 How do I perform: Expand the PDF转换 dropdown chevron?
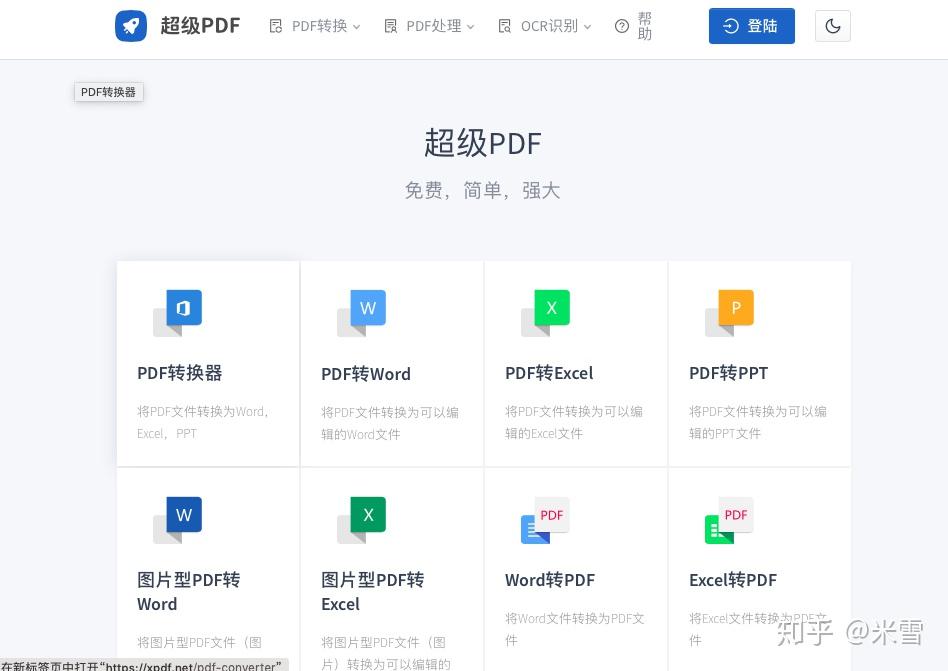356,27
